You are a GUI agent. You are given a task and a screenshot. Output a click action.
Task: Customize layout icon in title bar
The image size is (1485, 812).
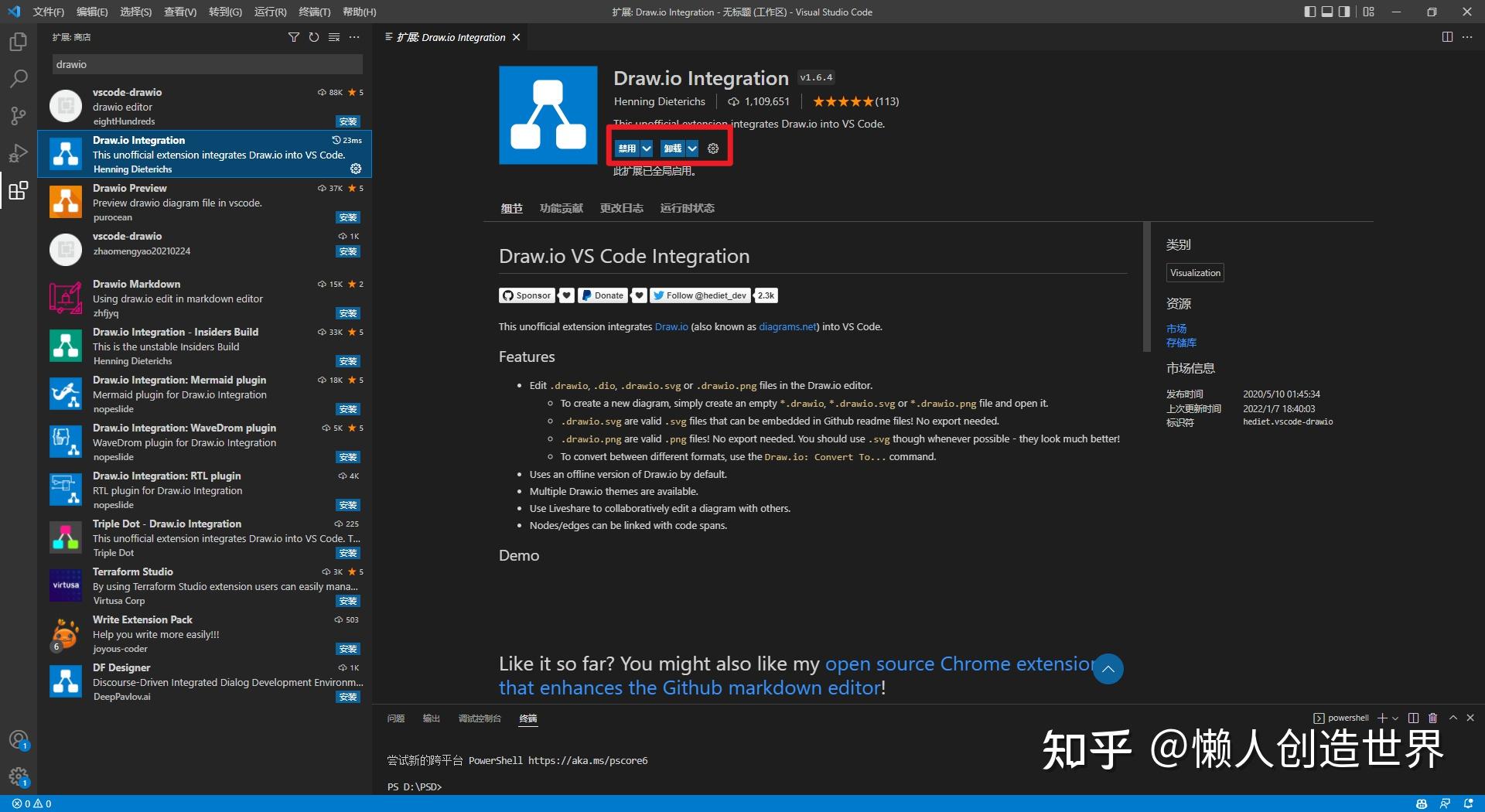pyautogui.click(x=1369, y=12)
